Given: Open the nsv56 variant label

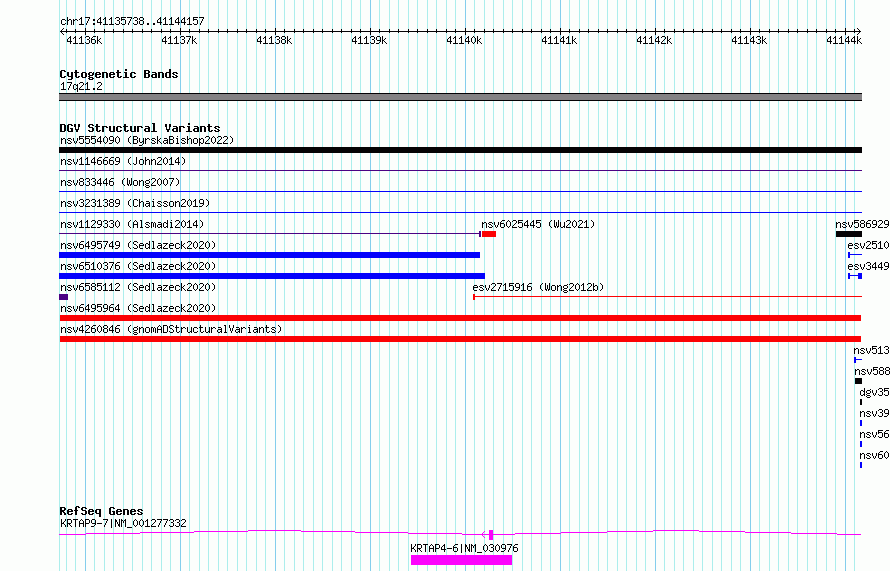Looking at the screenshot, I should pyautogui.click(x=874, y=434).
